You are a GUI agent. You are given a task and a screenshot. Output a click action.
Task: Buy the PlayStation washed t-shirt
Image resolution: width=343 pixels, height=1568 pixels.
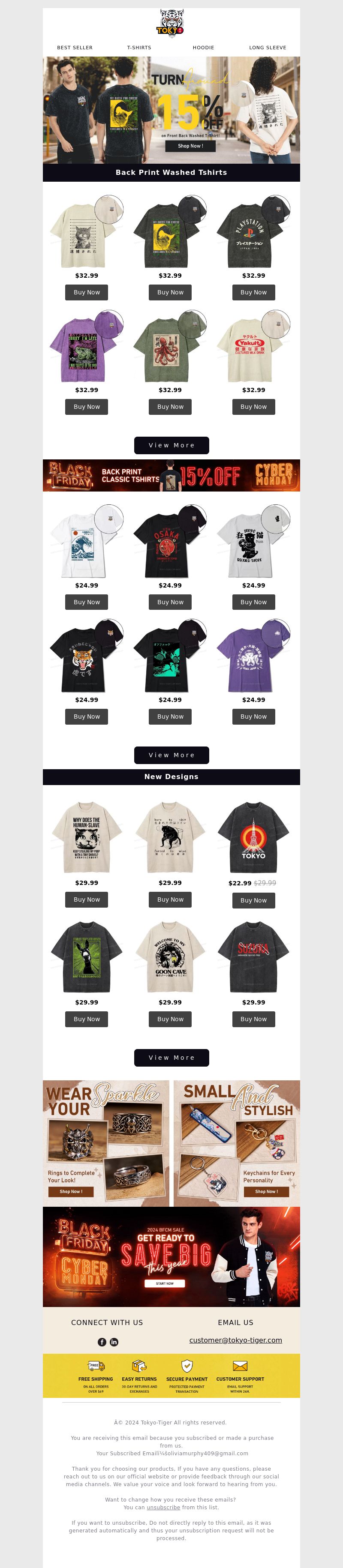(253, 292)
